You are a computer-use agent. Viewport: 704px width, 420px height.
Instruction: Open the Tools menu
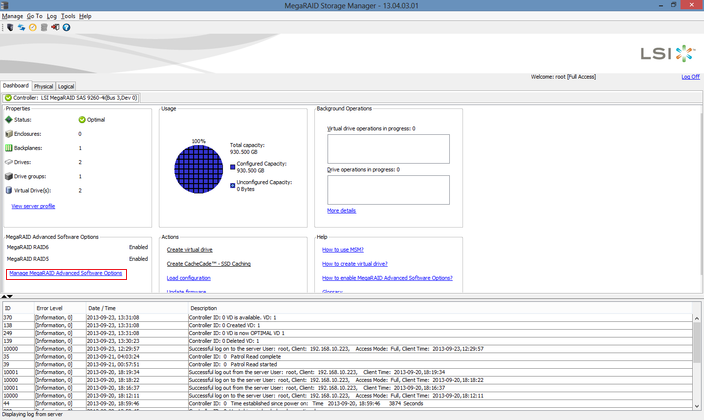67,16
